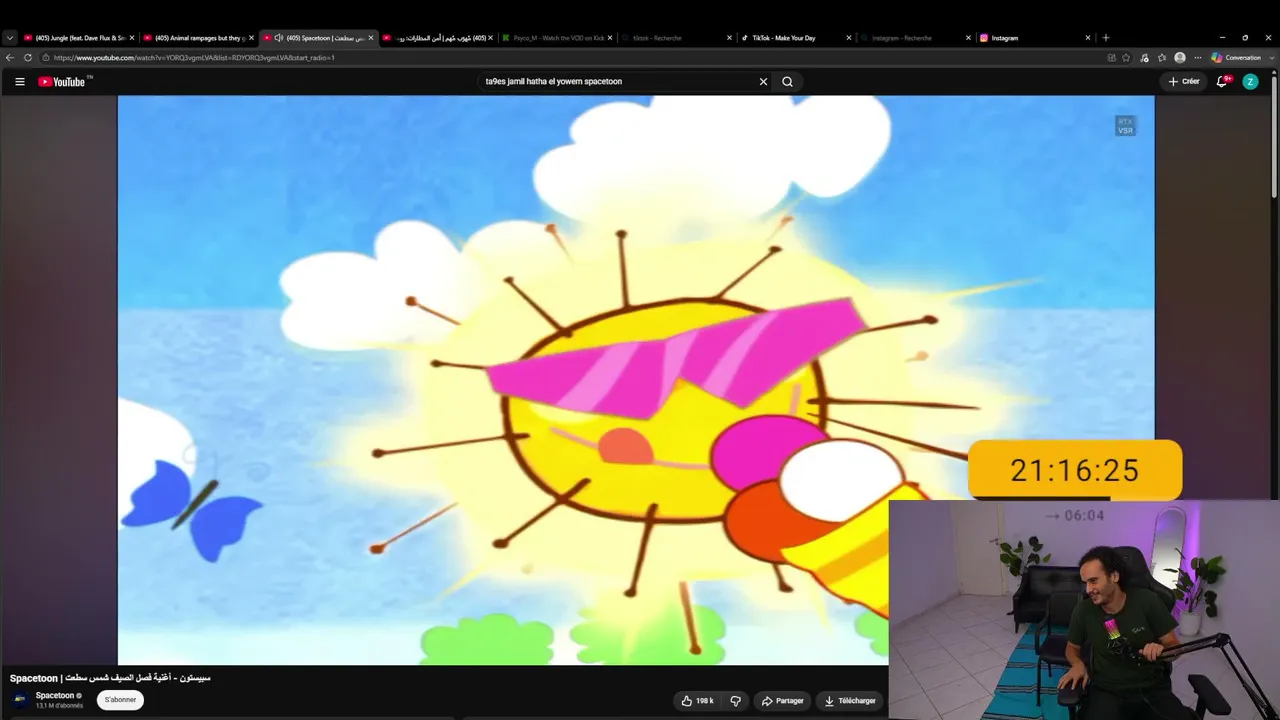
Task: Click the 21:16:25 timer overlay
Action: point(1075,470)
